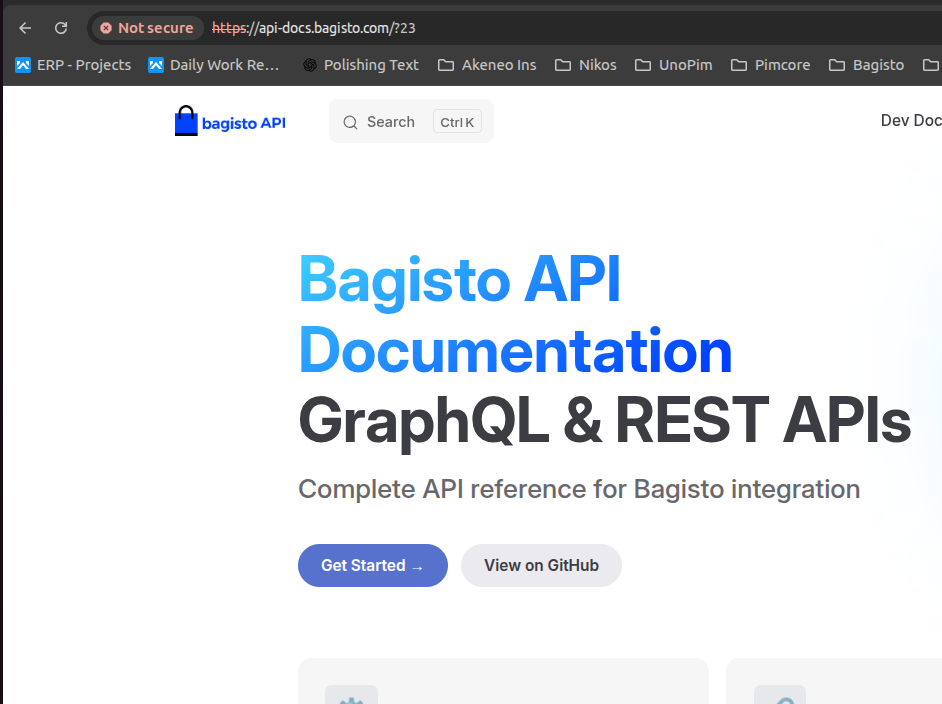Click the magnifying glass search icon
Image resolution: width=942 pixels, height=704 pixels.
pyautogui.click(x=350, y=122)
